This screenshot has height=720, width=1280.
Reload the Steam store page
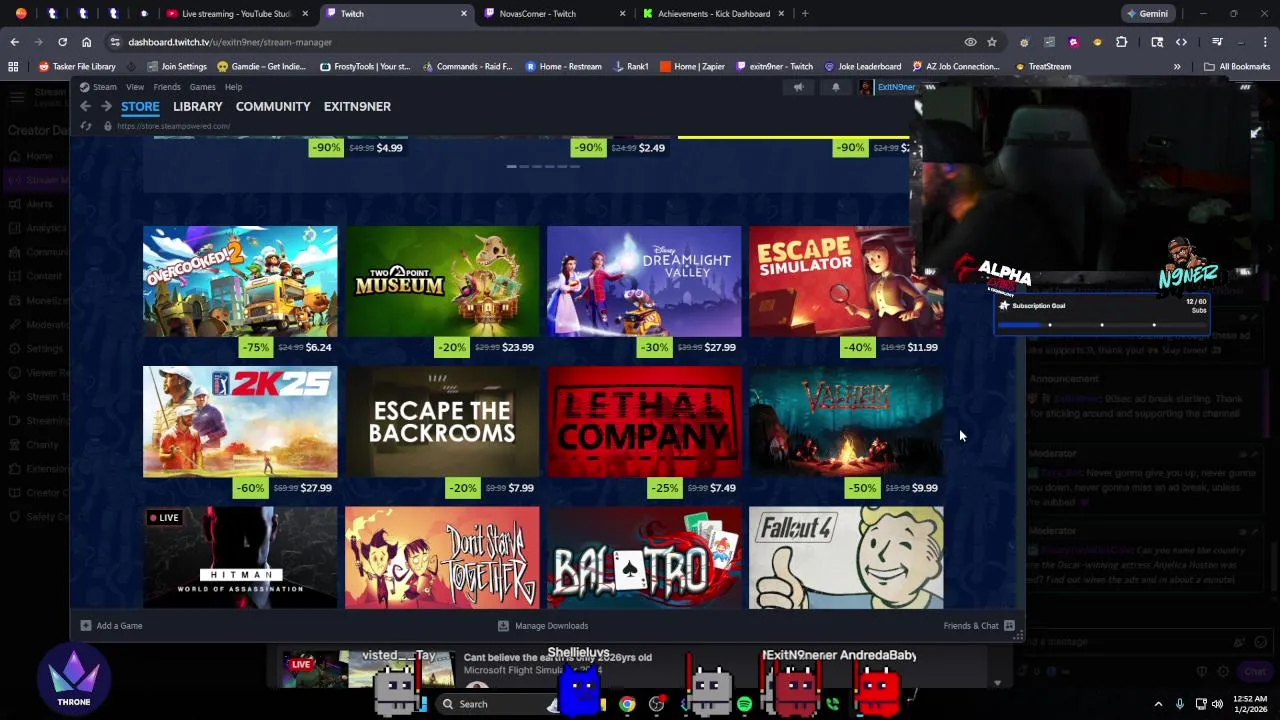(86, 126)
